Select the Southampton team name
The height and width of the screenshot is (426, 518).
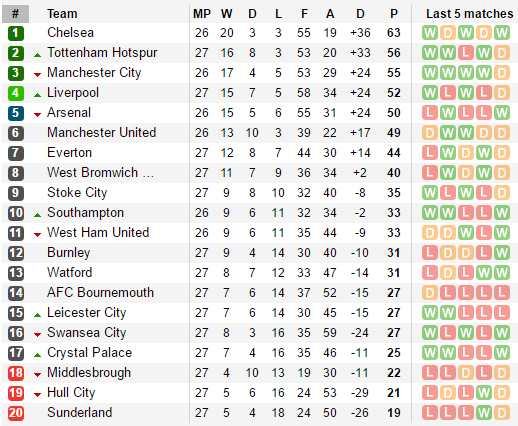85,213
